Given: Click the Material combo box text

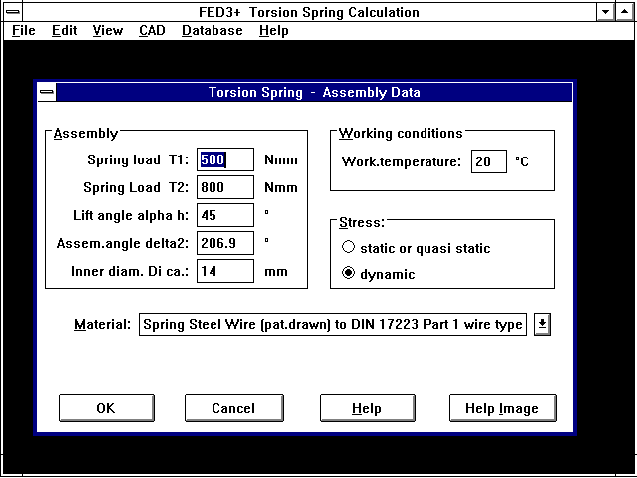Looking at the screenshot, I should [x=333, y=324].
